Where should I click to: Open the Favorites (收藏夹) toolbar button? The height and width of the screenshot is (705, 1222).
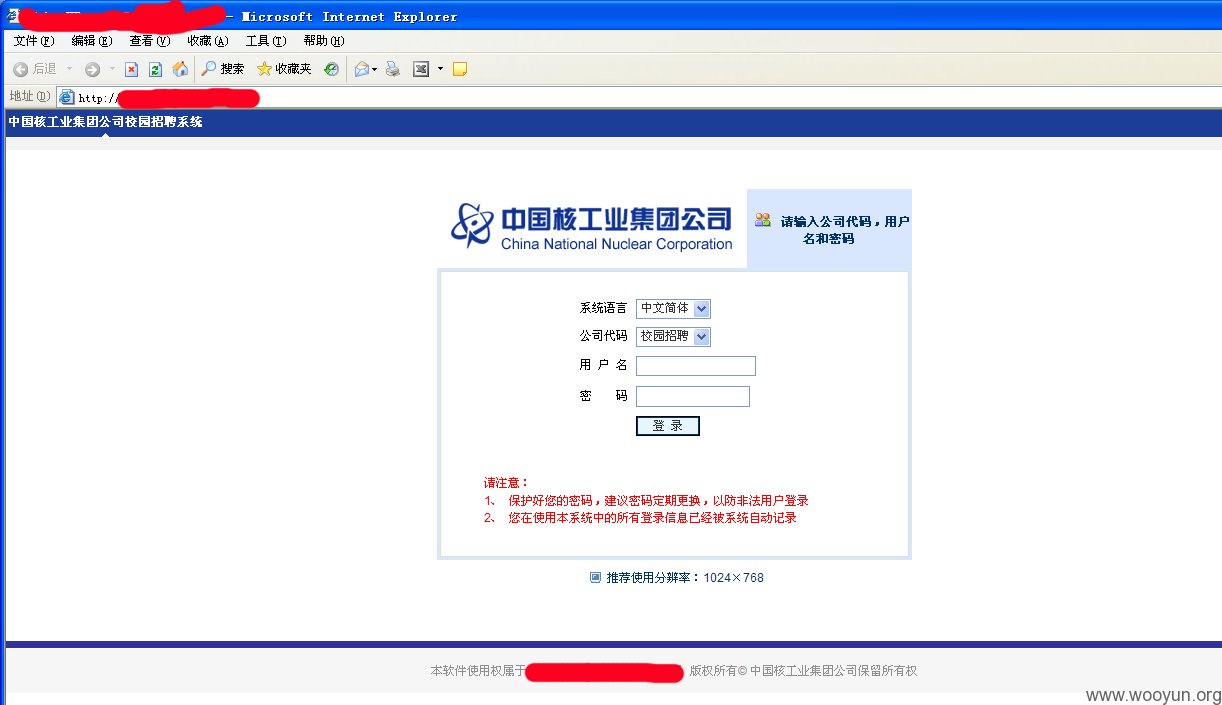pos(284,69)
